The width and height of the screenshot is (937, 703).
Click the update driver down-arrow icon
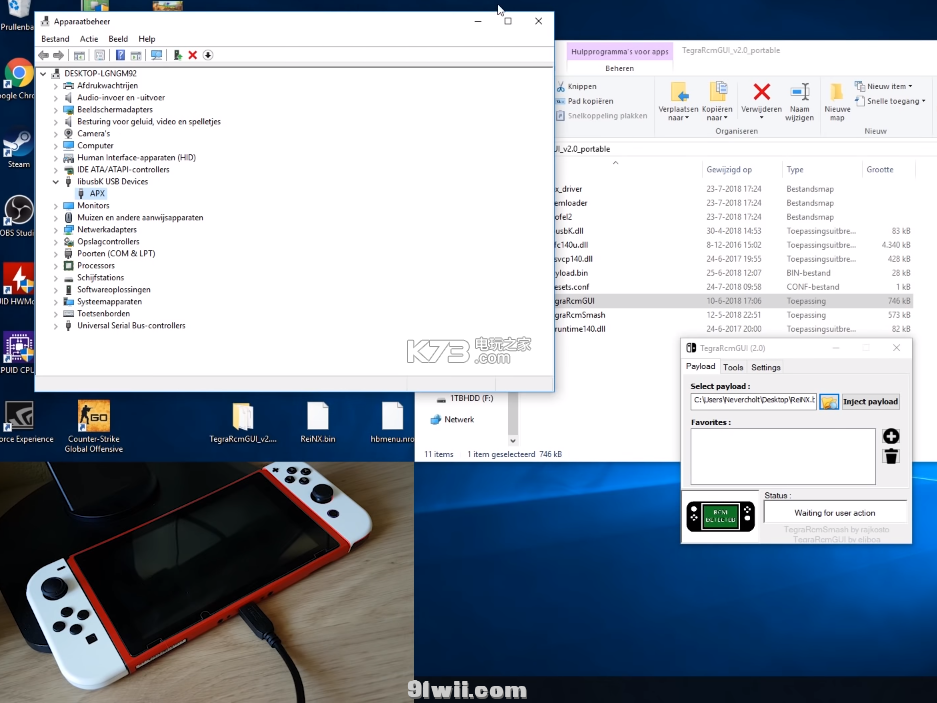(208, 55)
